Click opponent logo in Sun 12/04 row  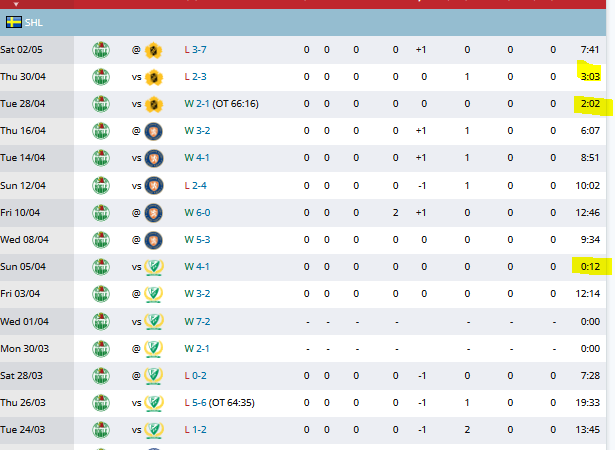coord(154,186)
